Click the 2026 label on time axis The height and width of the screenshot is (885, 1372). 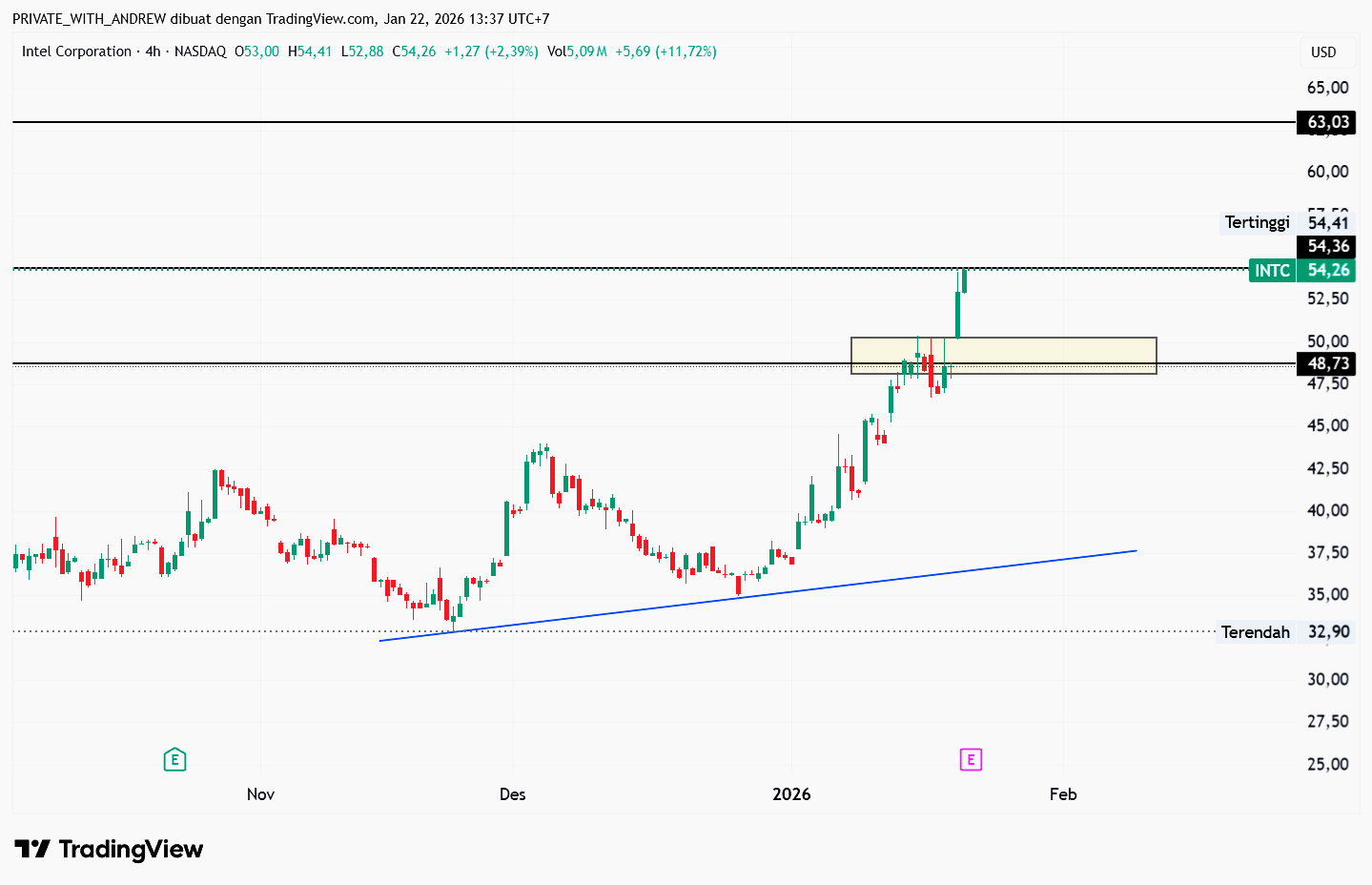pos(791,794)
